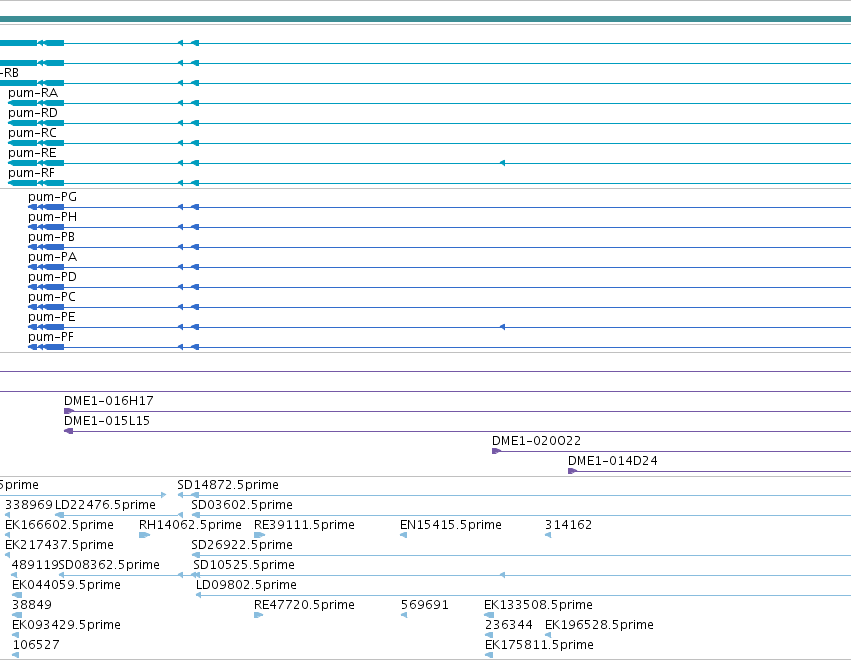Select the 236344 feature label
851x660 pixels.
[509, 625]
